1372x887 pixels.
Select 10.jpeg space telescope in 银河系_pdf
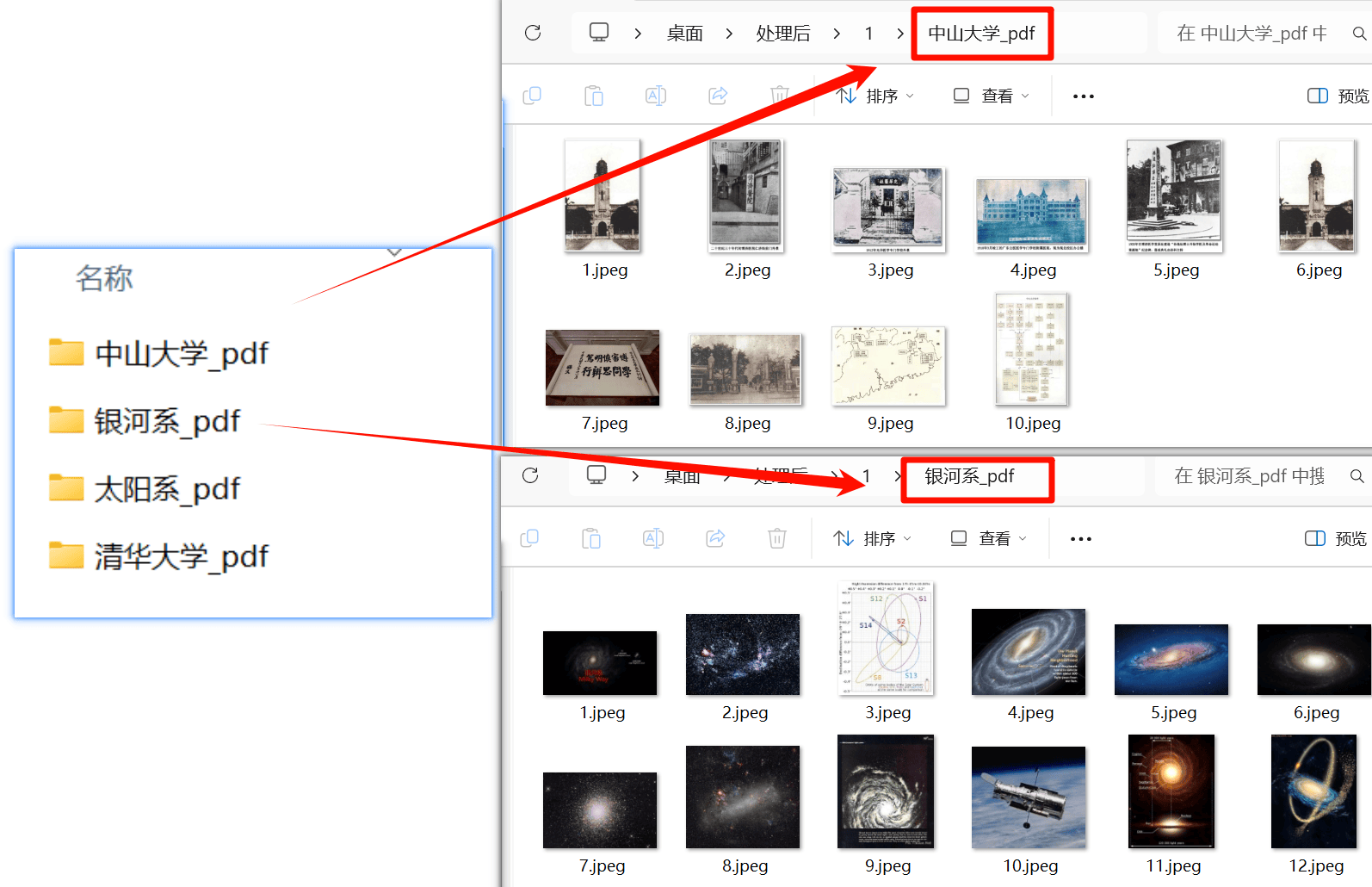click(x=1029, y=797)
